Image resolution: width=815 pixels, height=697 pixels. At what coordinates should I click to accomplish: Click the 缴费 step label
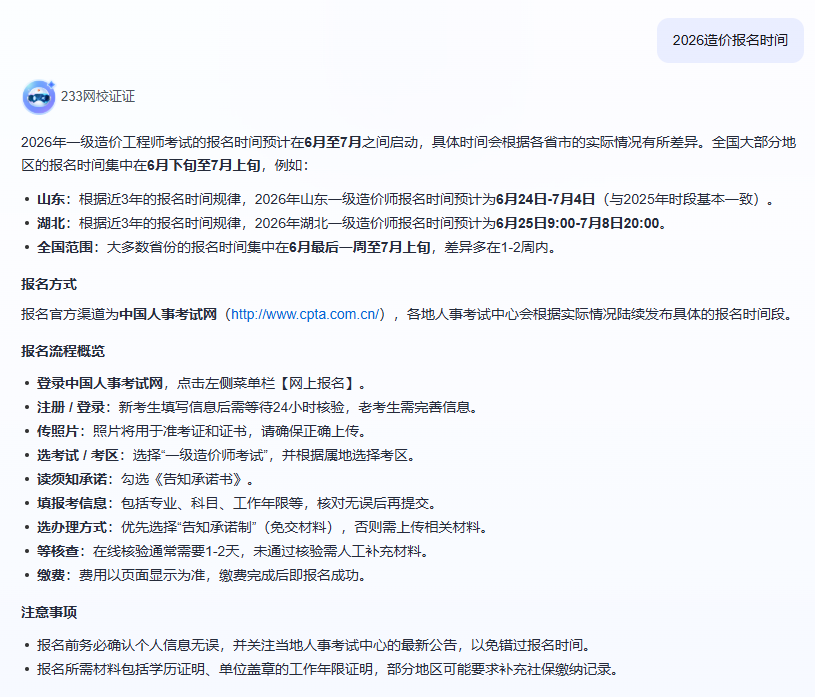[51, 575]
